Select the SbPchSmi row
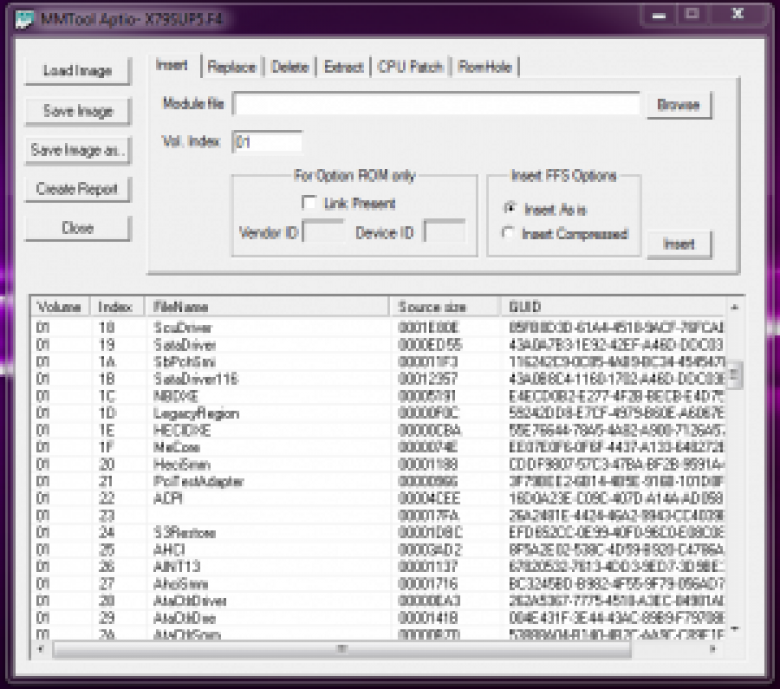This screenshot has width=780, height=689. pos(378,362)
